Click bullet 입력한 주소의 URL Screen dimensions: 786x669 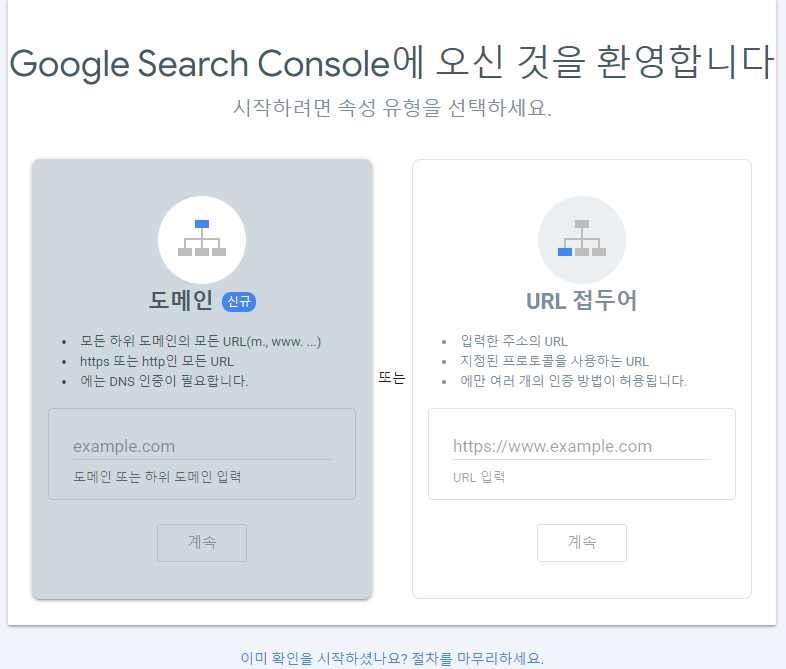click(x=514, y=341)
